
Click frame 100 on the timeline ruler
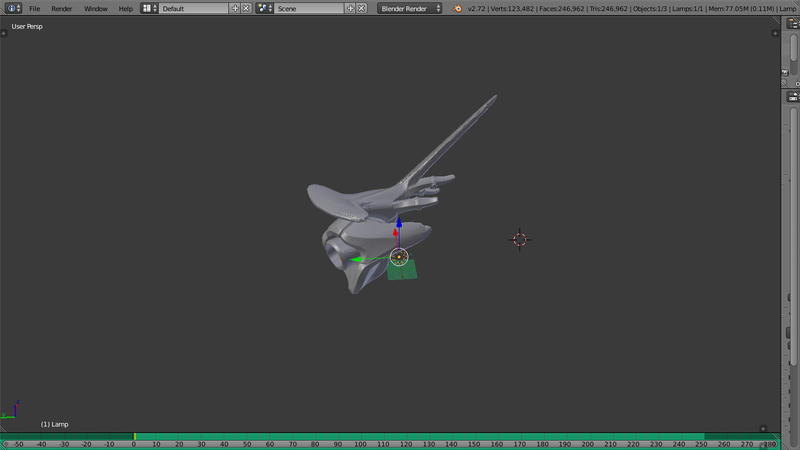click(360, 444)
